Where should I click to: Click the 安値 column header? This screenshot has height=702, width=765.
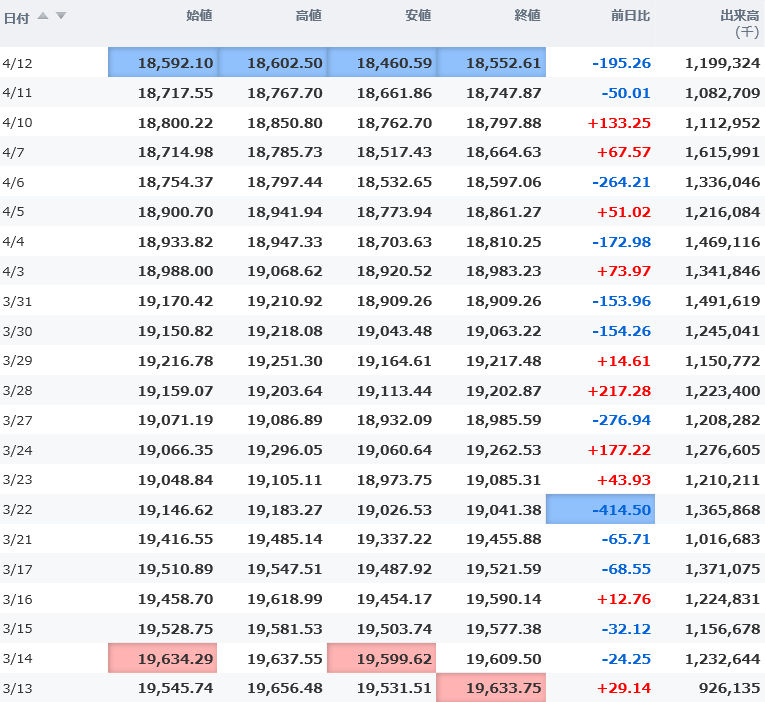point(418,16)
